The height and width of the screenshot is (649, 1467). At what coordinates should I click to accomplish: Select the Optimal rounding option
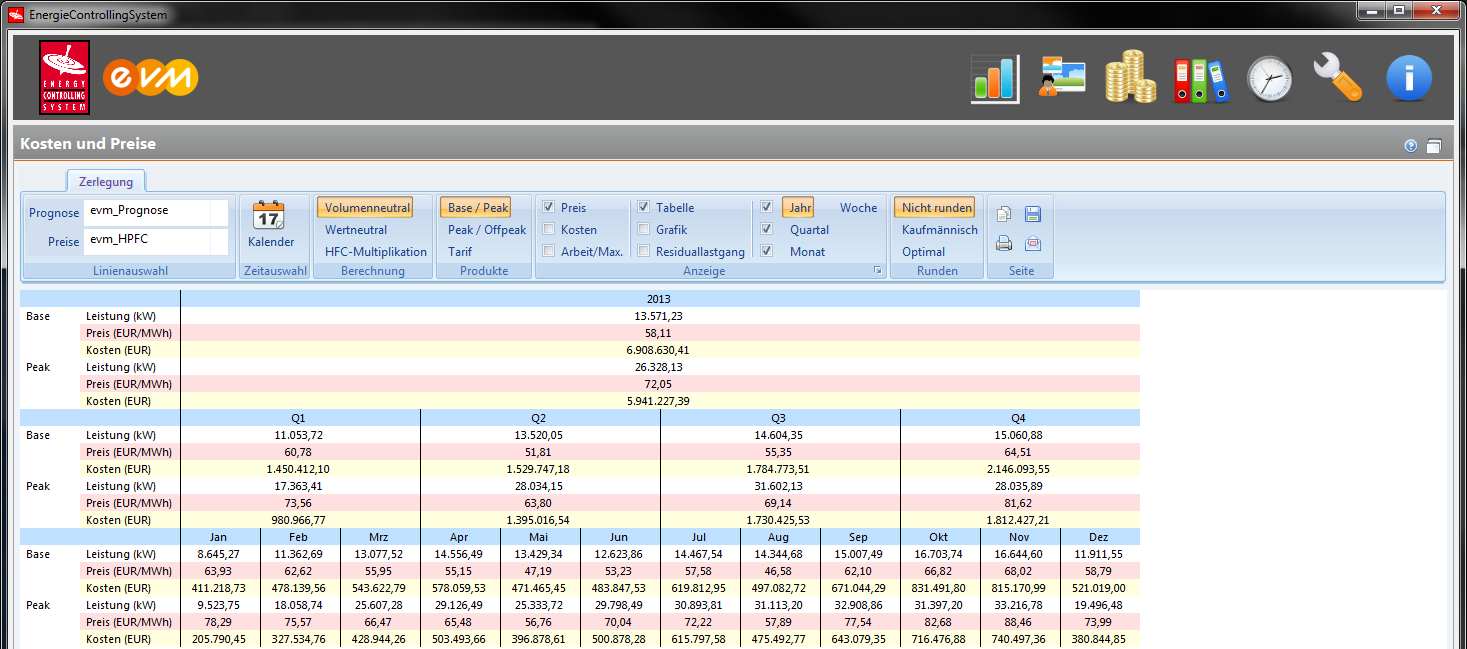click(x=923, y=252)
